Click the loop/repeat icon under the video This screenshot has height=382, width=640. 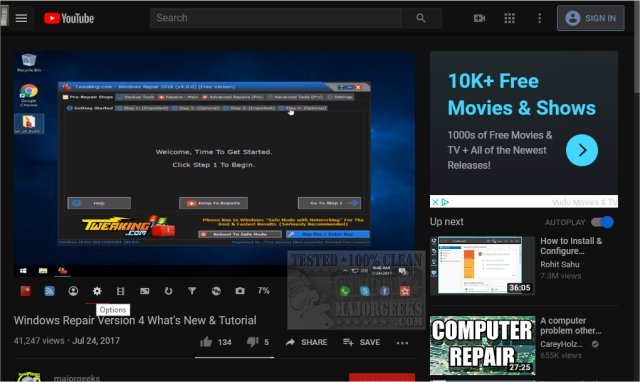coord(168,291)
